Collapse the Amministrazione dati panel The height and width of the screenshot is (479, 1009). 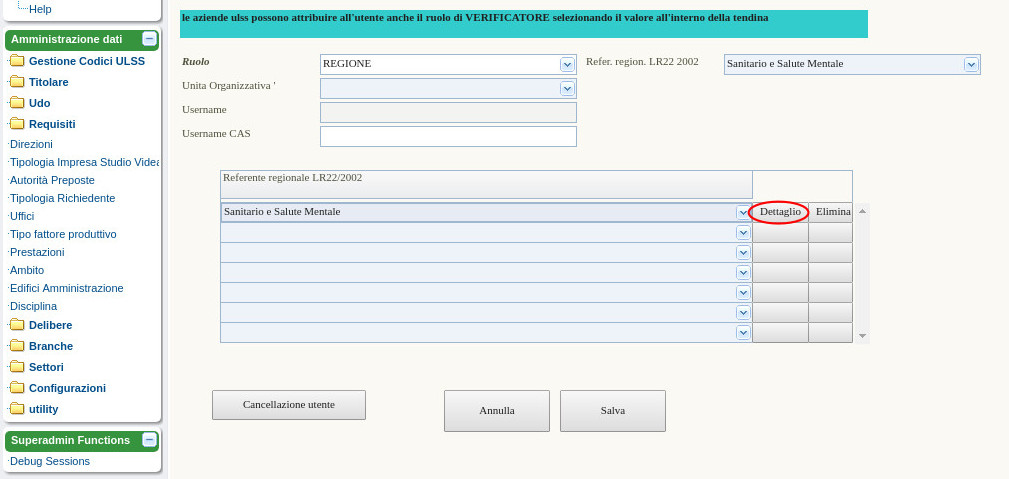[149, 39]
